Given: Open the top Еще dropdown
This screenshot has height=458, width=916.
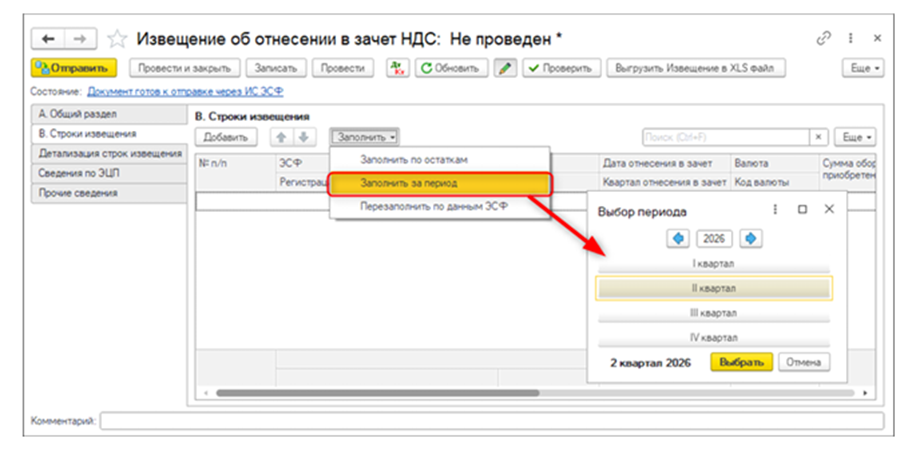Looking at the screenshot, I should [x=863, y=68].
